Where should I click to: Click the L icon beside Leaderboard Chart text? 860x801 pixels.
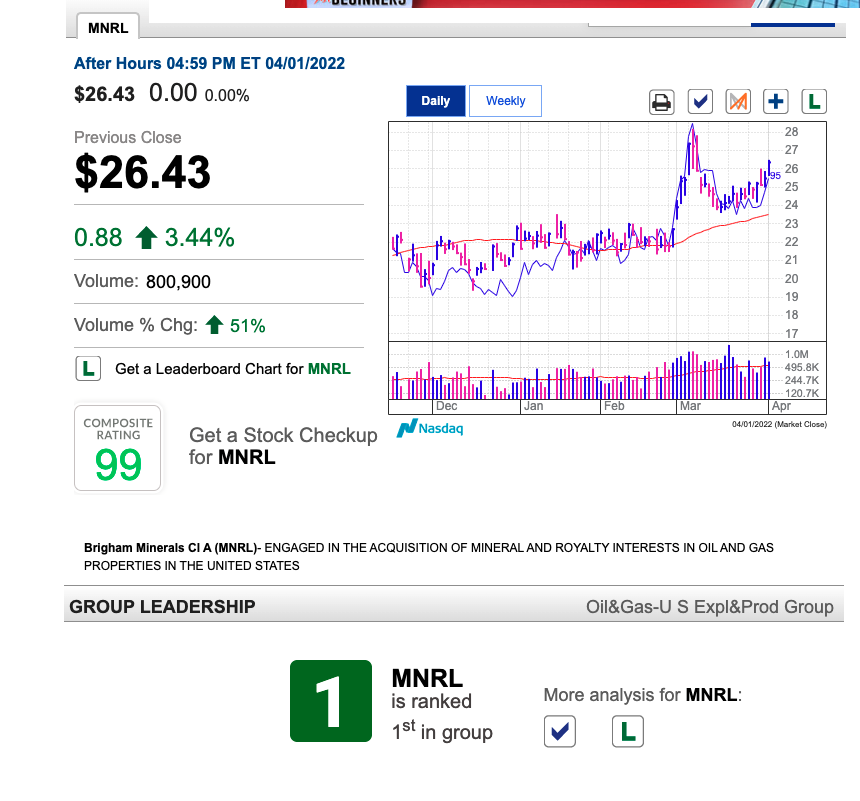pos(88,369)
